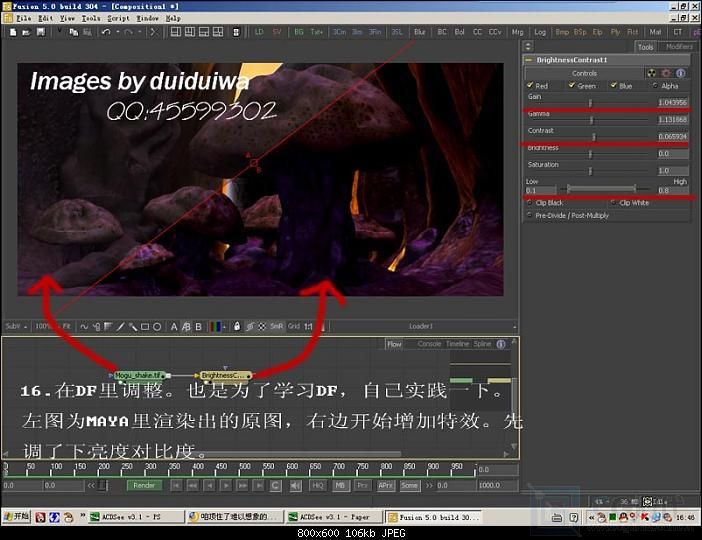Select the first view layout icon
The image size is (702, 540).
(x=176, y=32)
